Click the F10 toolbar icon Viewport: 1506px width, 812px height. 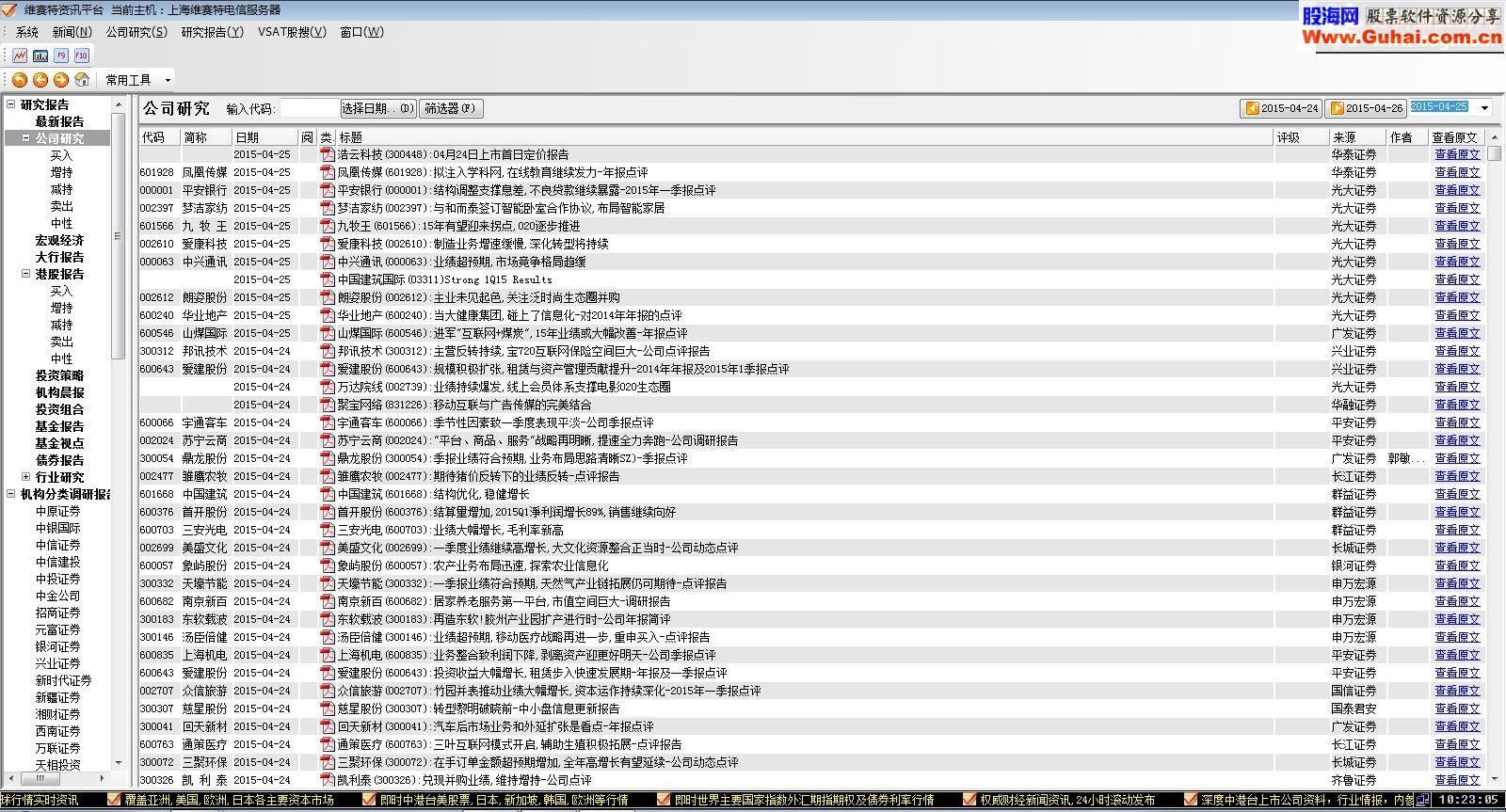coord(82,56)
